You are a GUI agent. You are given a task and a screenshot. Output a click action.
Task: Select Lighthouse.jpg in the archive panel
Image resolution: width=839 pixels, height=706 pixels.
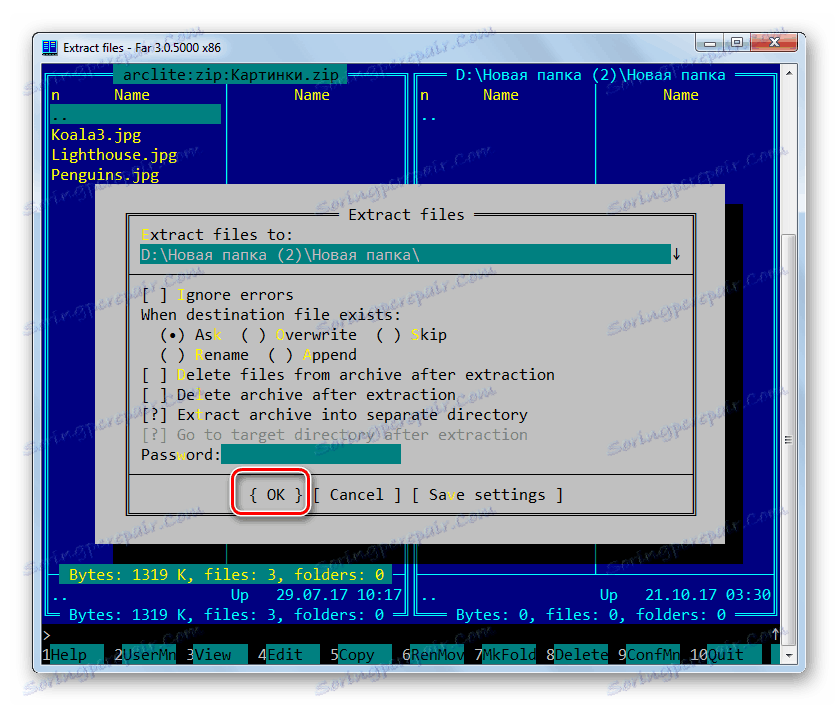[114, 155]
